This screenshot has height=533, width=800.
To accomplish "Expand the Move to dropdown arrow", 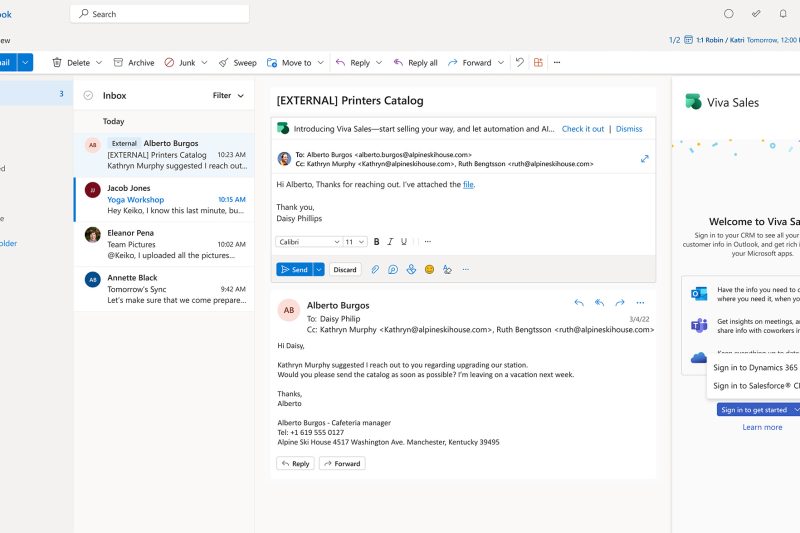I will (x=320, y=63).
